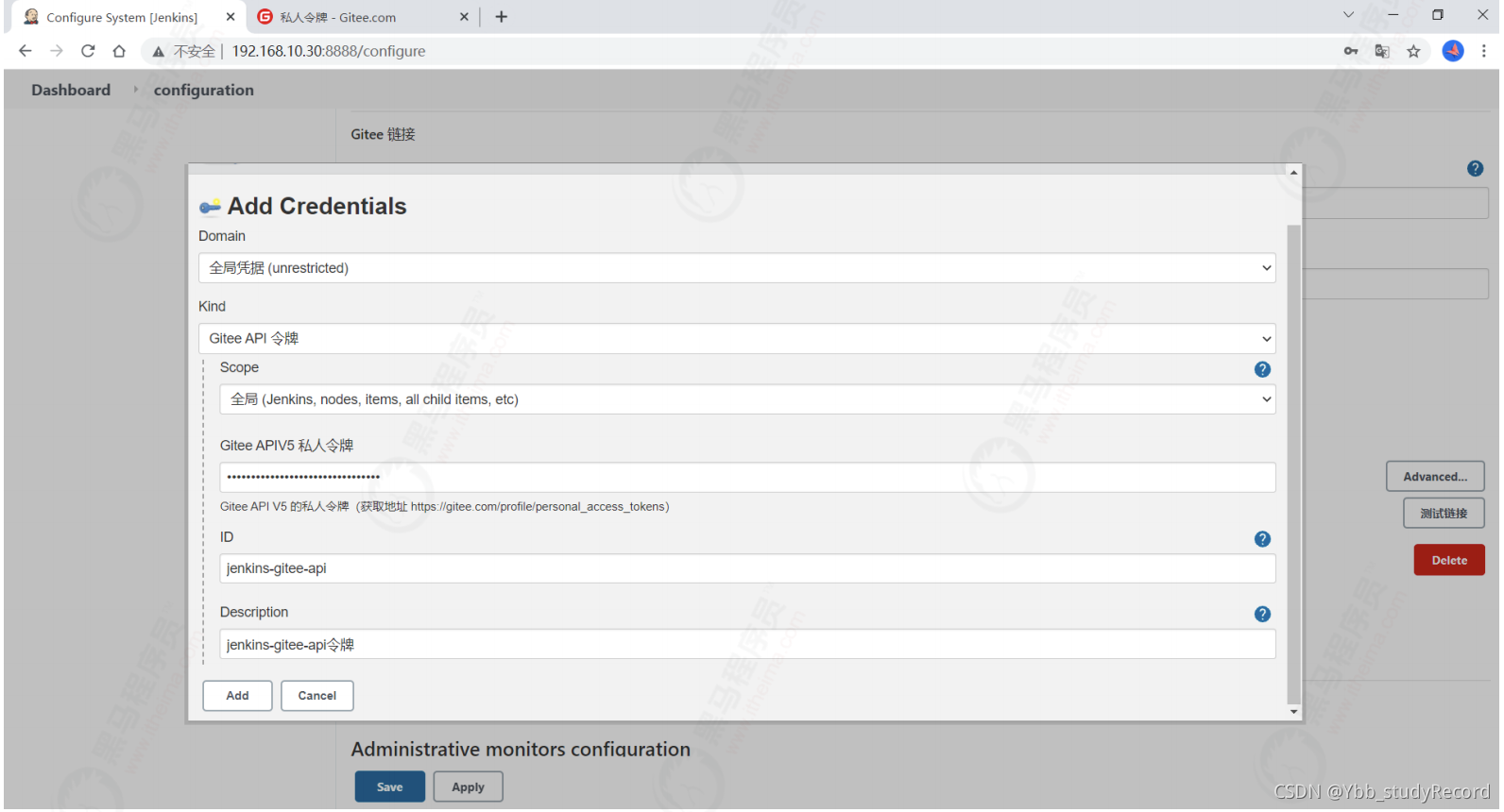This screenshot has height=812, width=1504.
Task: Click the Advanced... button
Action: [1435, 477]
